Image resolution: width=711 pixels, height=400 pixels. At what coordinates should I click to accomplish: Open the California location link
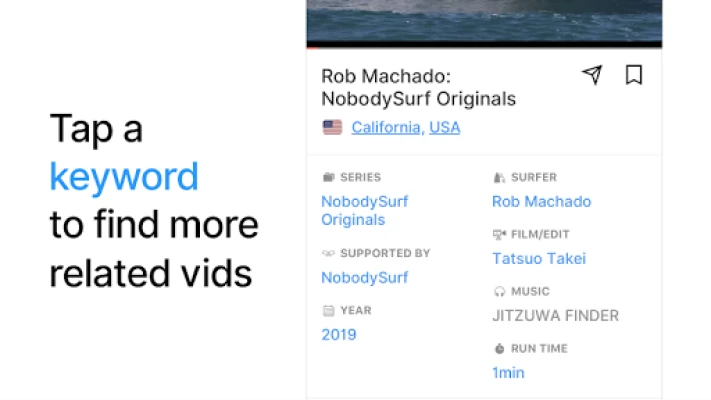[388, 127]
